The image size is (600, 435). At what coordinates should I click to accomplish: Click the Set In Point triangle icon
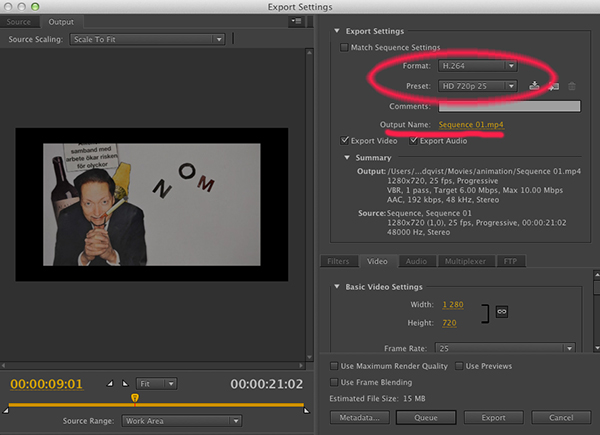coord(110,383)
